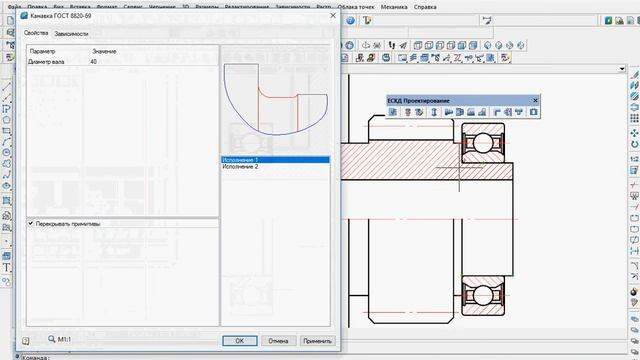This screenshot has width=640, height=360.
Task: Click the first wireframe cube view icon
Action: pyautogui.click(x=418, y=45)
